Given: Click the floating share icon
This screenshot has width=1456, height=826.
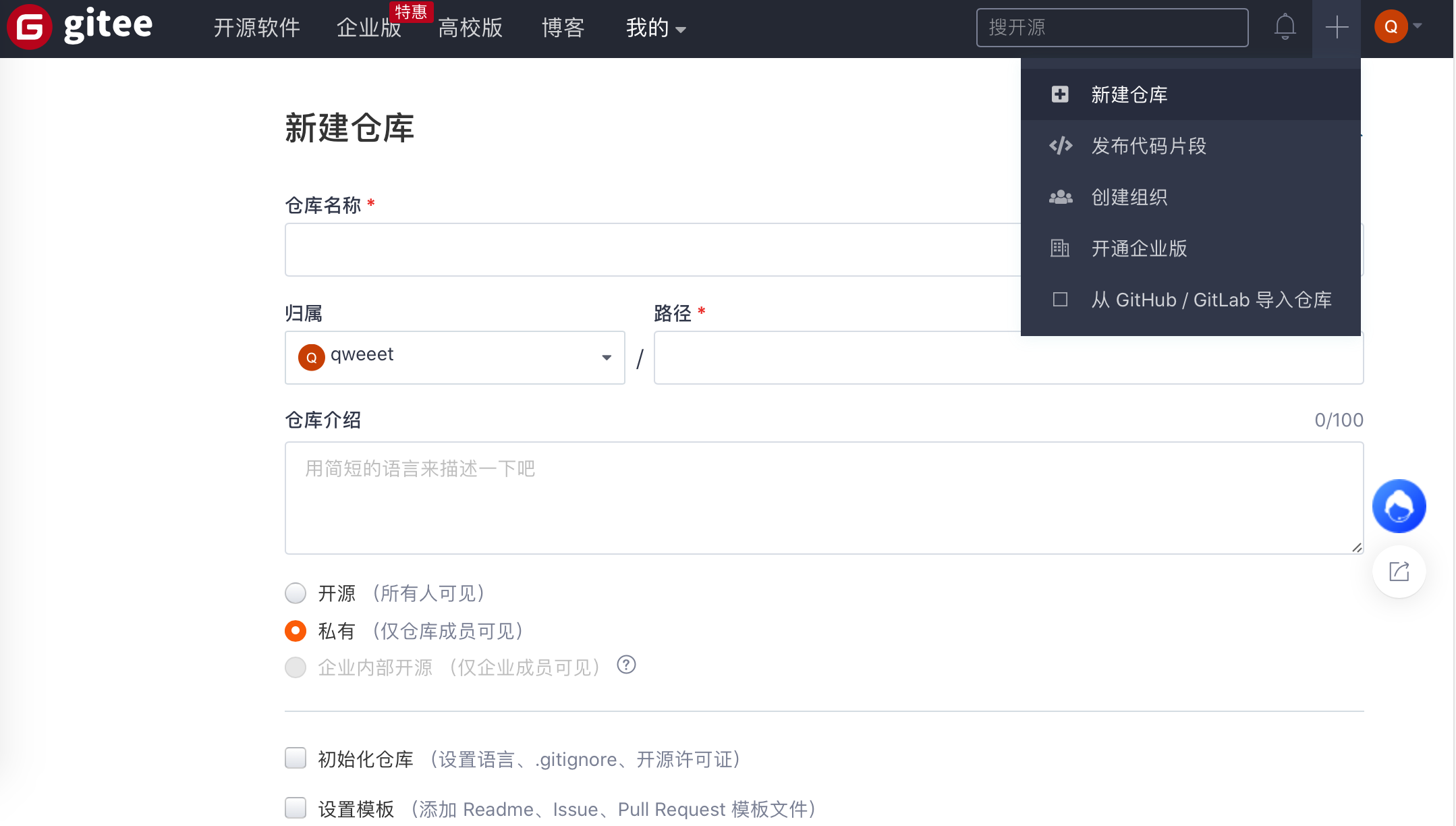Looking at the screenshot, I should 1399,571.
